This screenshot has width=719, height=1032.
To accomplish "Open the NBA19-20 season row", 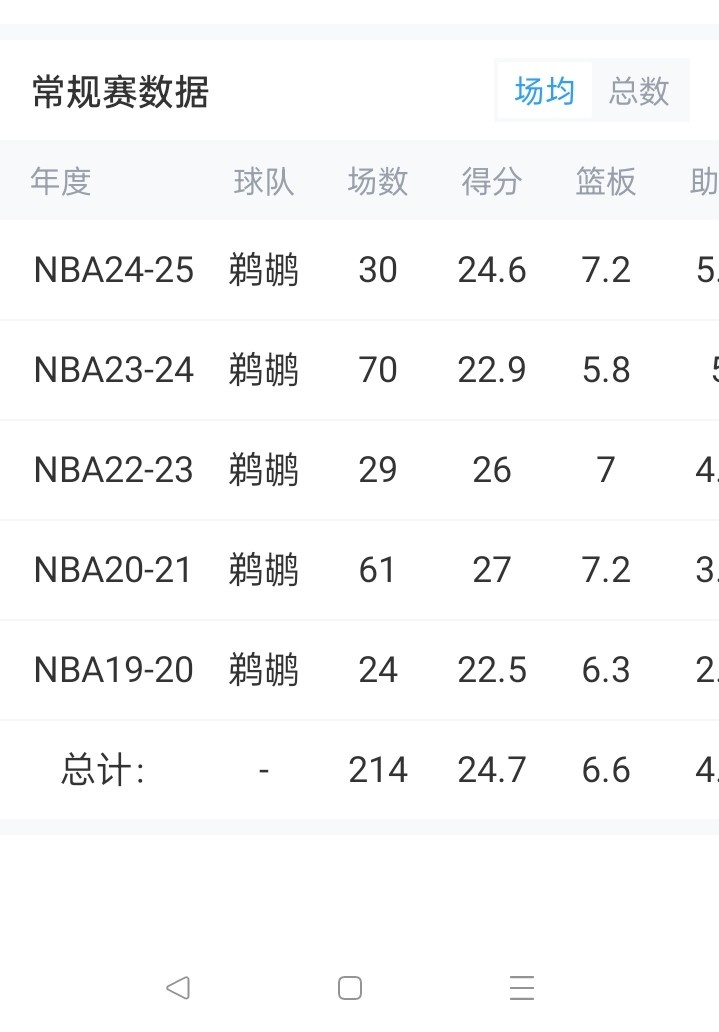I will (x=114, y=670).
